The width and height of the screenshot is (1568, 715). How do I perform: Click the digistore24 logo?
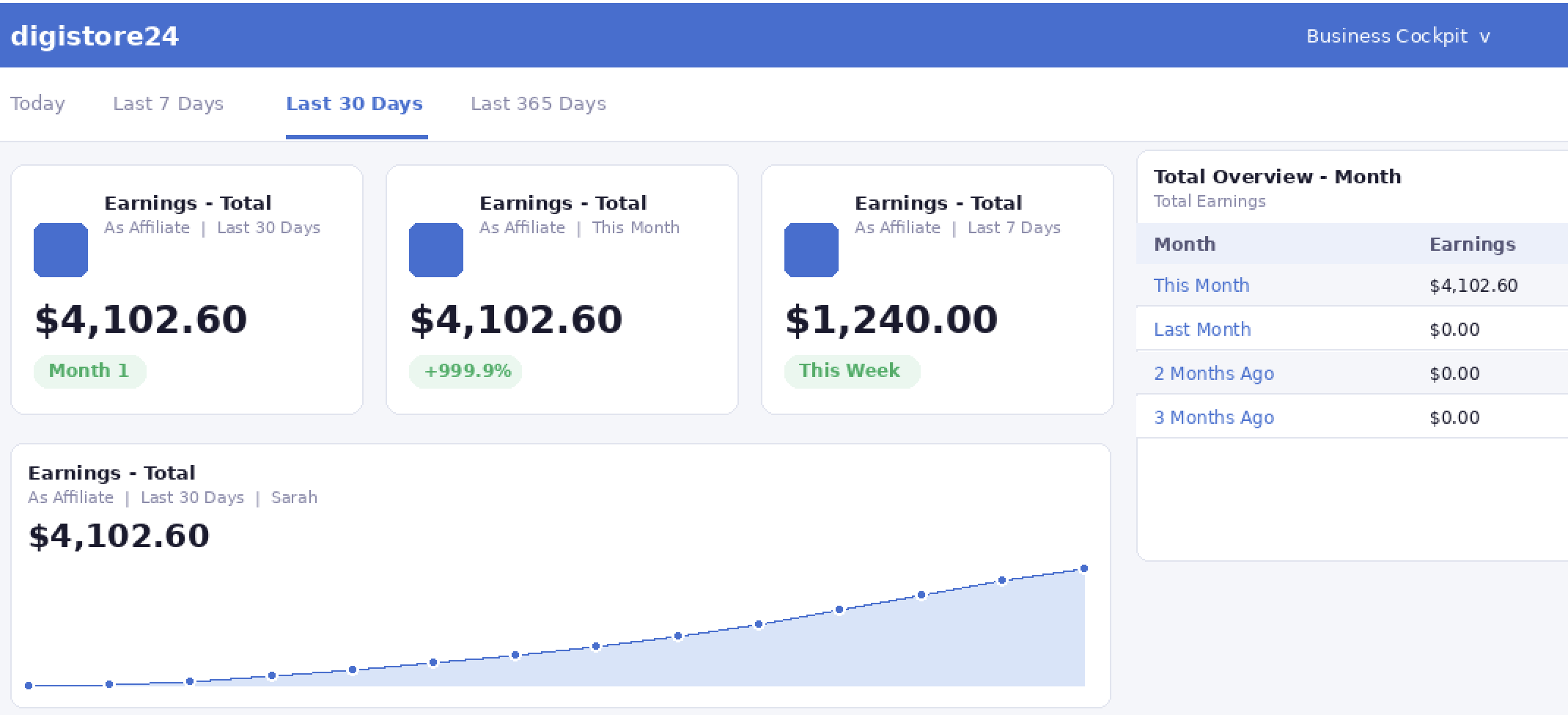(95, 36)
